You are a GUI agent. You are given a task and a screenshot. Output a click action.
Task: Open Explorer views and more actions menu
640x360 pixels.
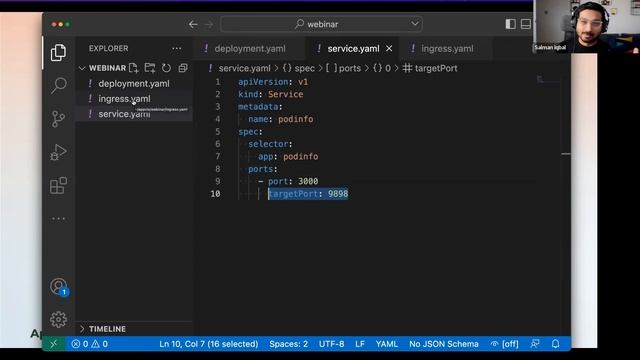(176, 49)
